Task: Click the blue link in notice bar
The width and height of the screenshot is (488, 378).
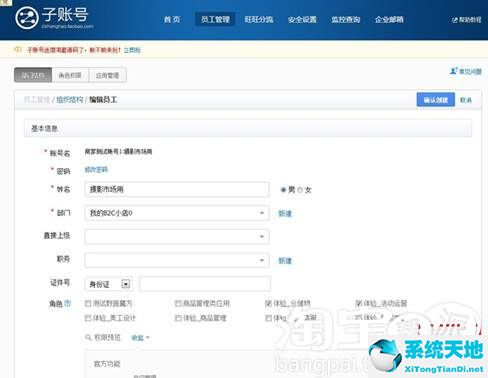Action: click(132, 50)
